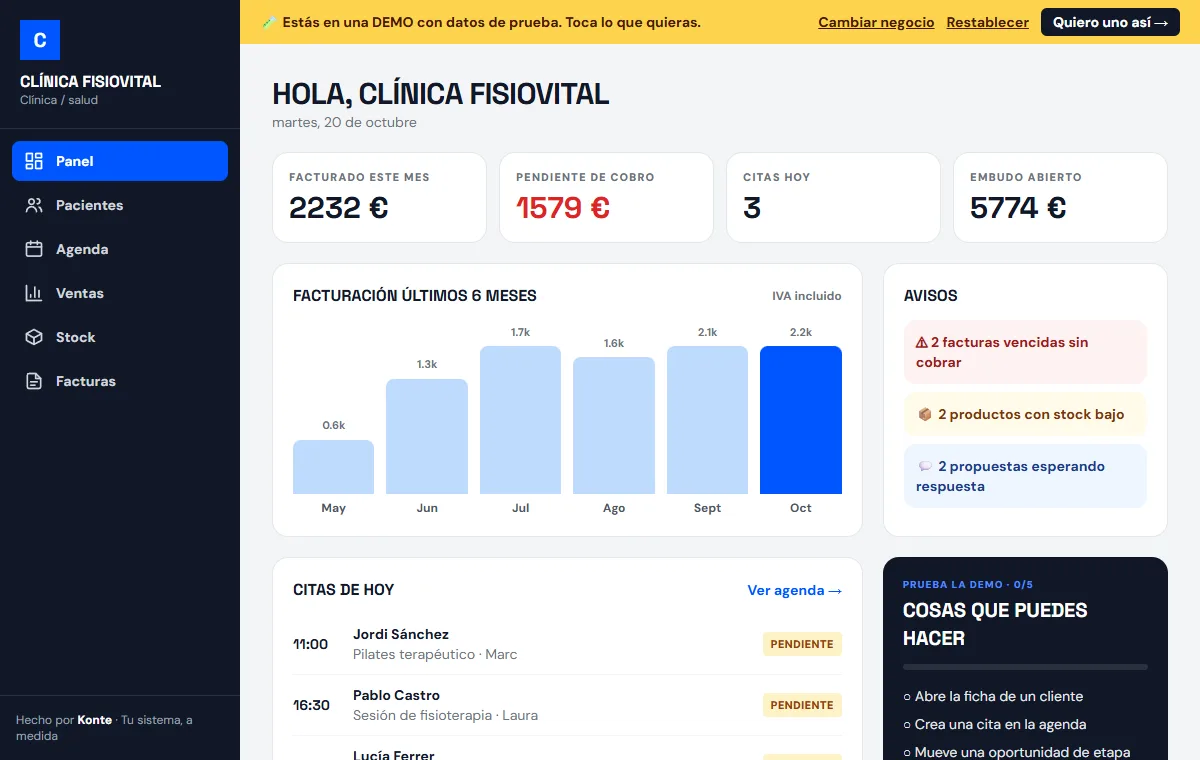Screen dimensions: 1200x760
Task: Click the 11:00 appointment time
Action: coord(311,644)
